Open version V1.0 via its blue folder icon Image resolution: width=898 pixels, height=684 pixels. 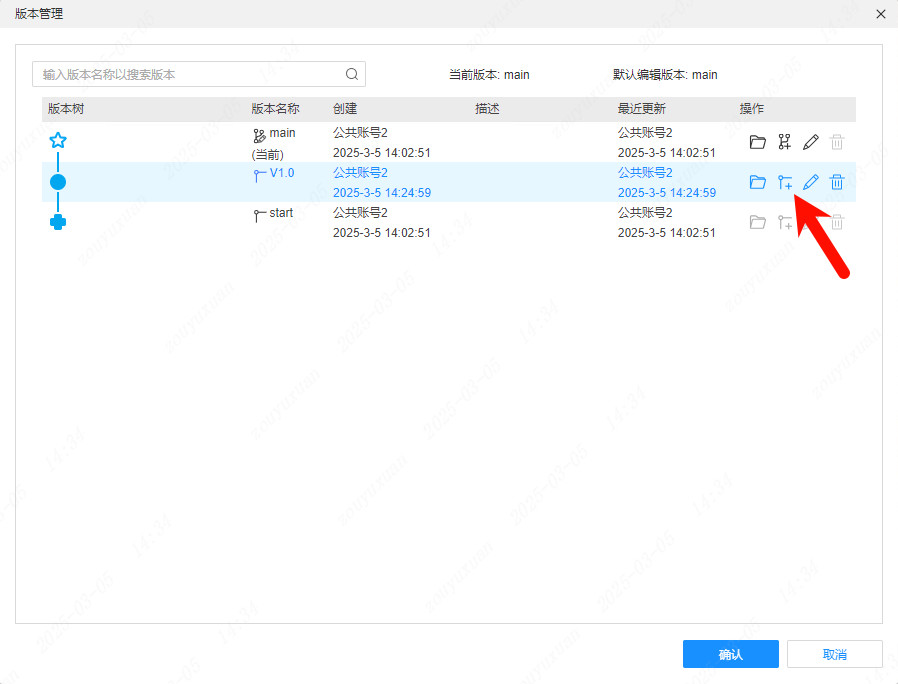[757, 182]
